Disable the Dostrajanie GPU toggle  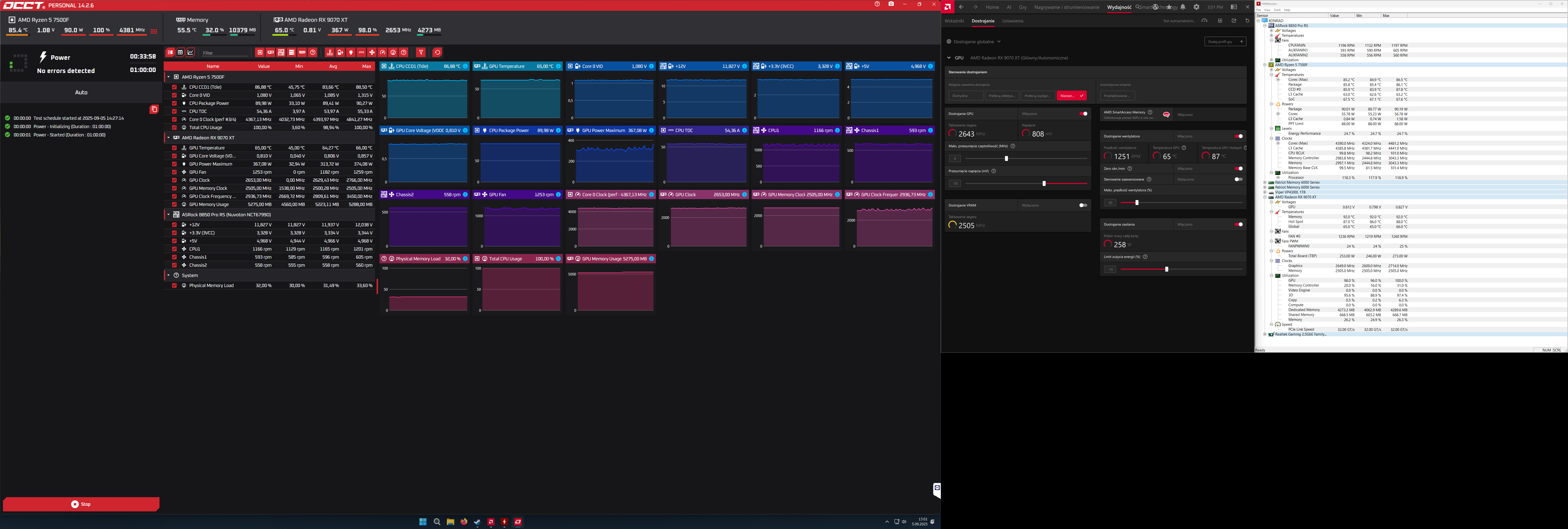[1083, 114]
